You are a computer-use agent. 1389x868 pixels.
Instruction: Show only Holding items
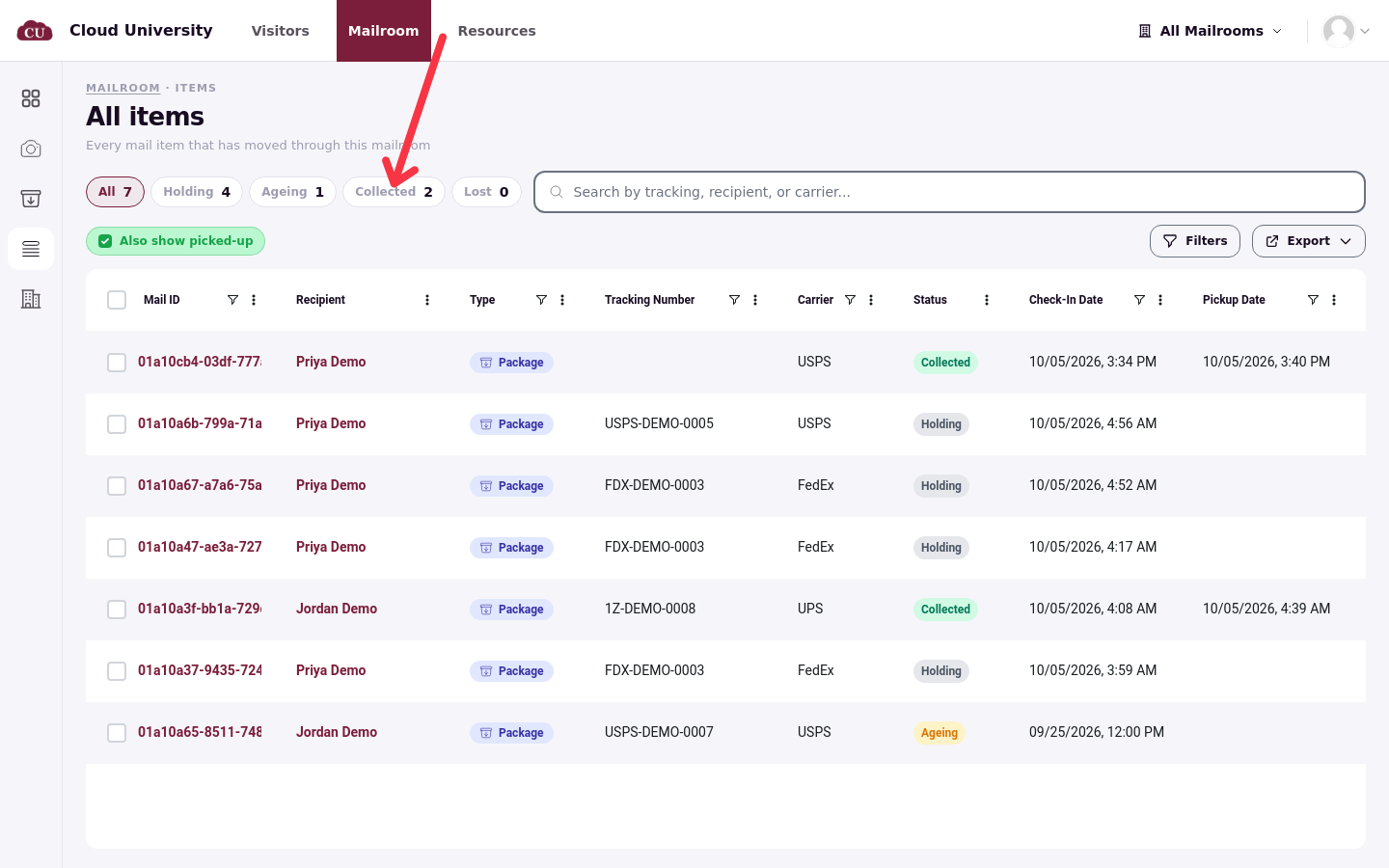[x=197, y=192]
